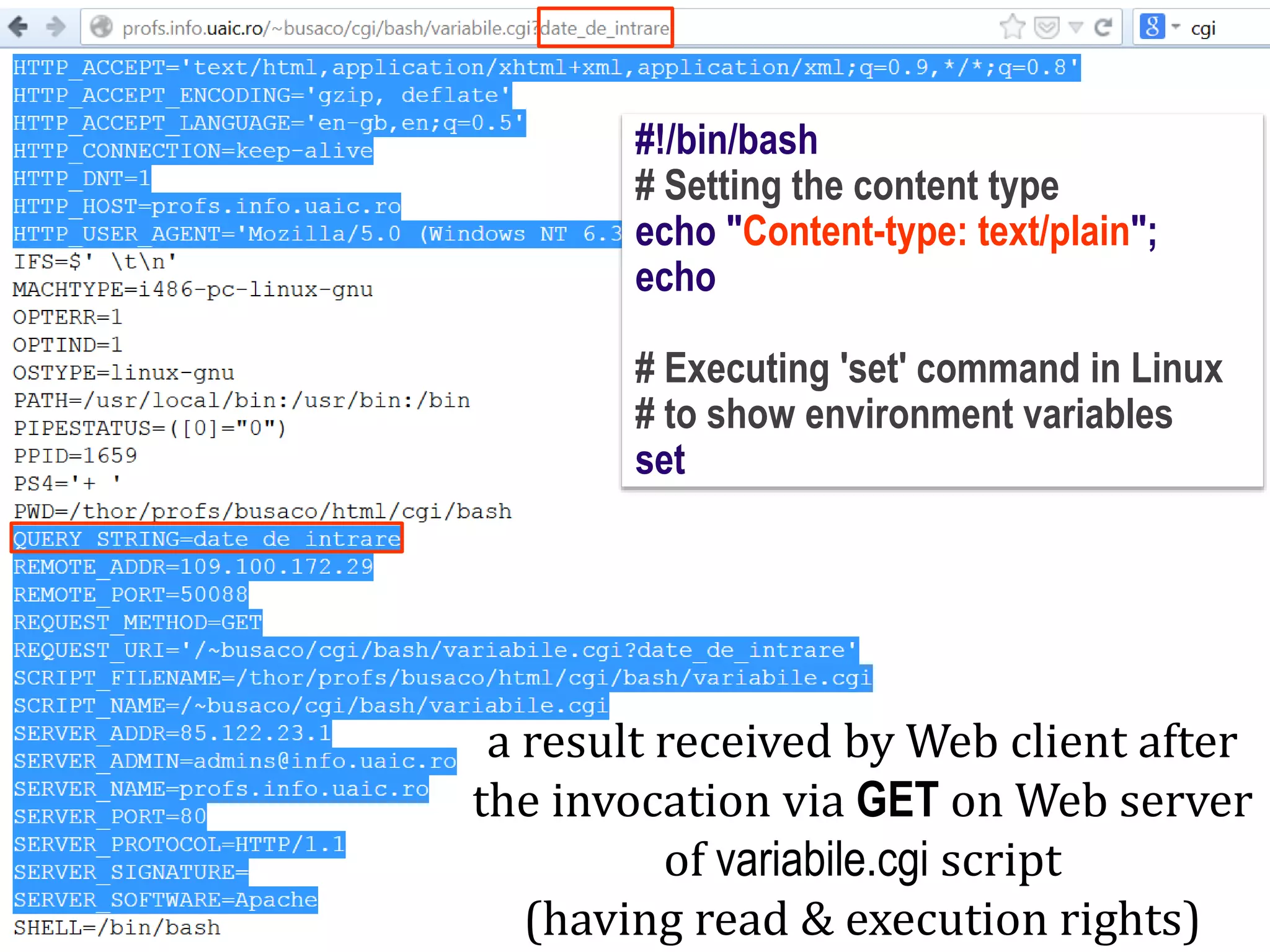The height and width of the screenshot is (952, 1270).
Task: Click the SERVER_PORT=80 line
Action: point(110,817)
